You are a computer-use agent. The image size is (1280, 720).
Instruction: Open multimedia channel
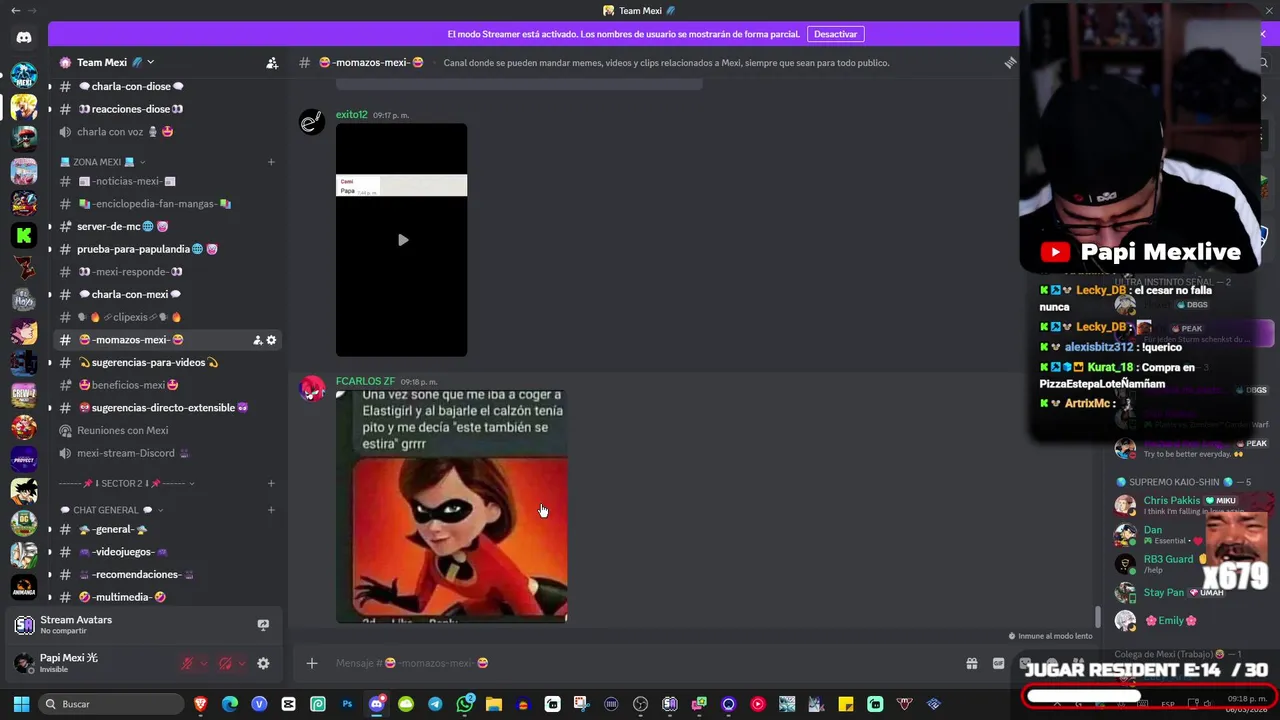pyautogui.click(x=167, y=597)
